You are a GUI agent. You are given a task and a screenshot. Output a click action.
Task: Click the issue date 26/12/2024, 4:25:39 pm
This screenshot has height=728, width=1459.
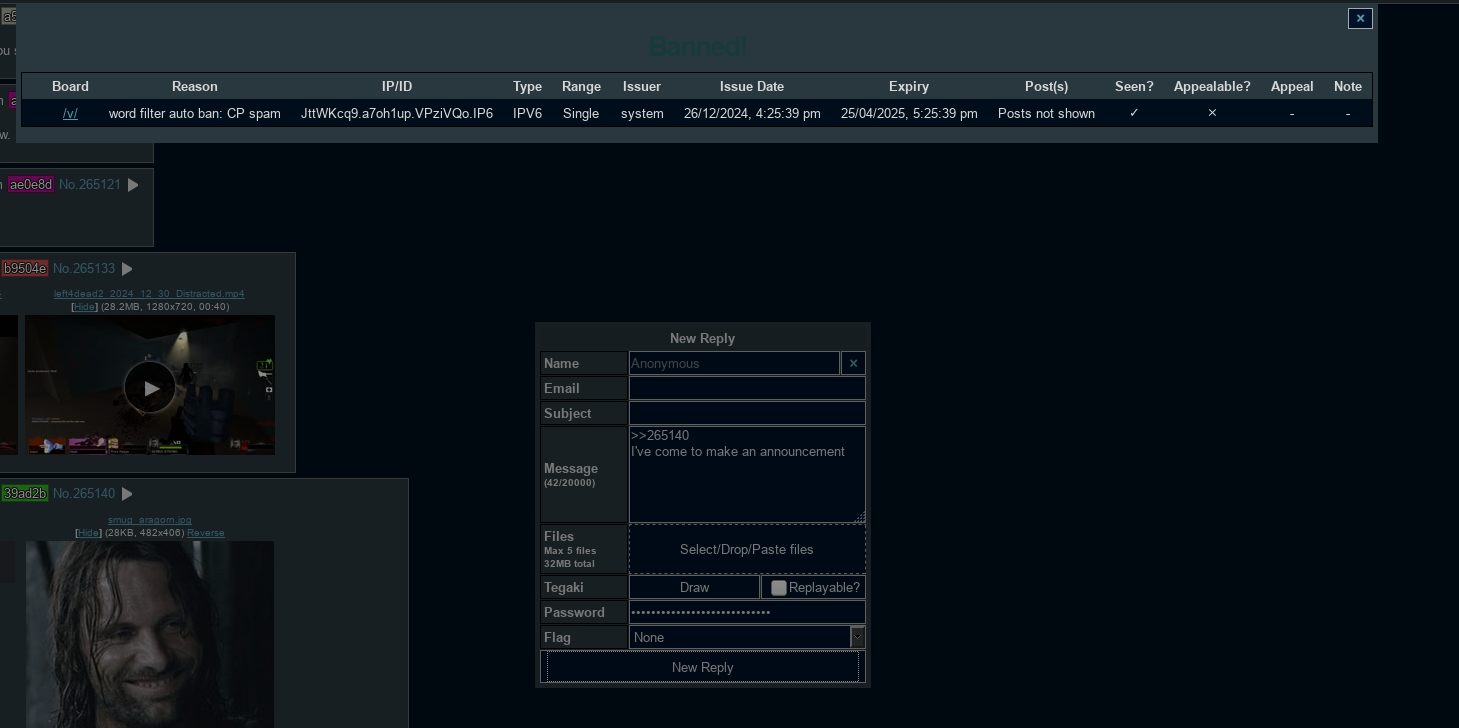(x=752, y=113)
